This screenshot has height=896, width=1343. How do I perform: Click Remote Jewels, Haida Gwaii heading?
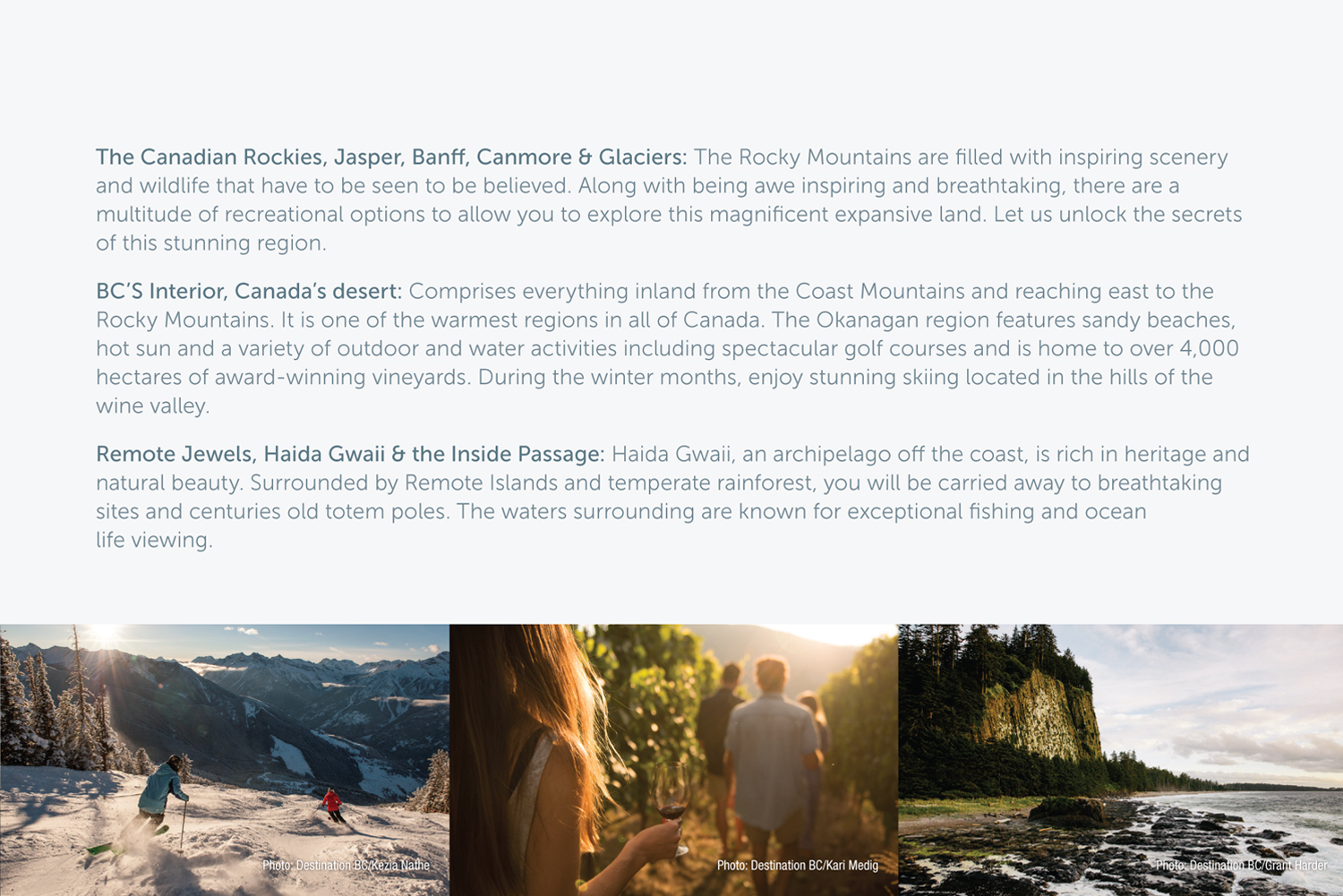(x=350, y=454)
